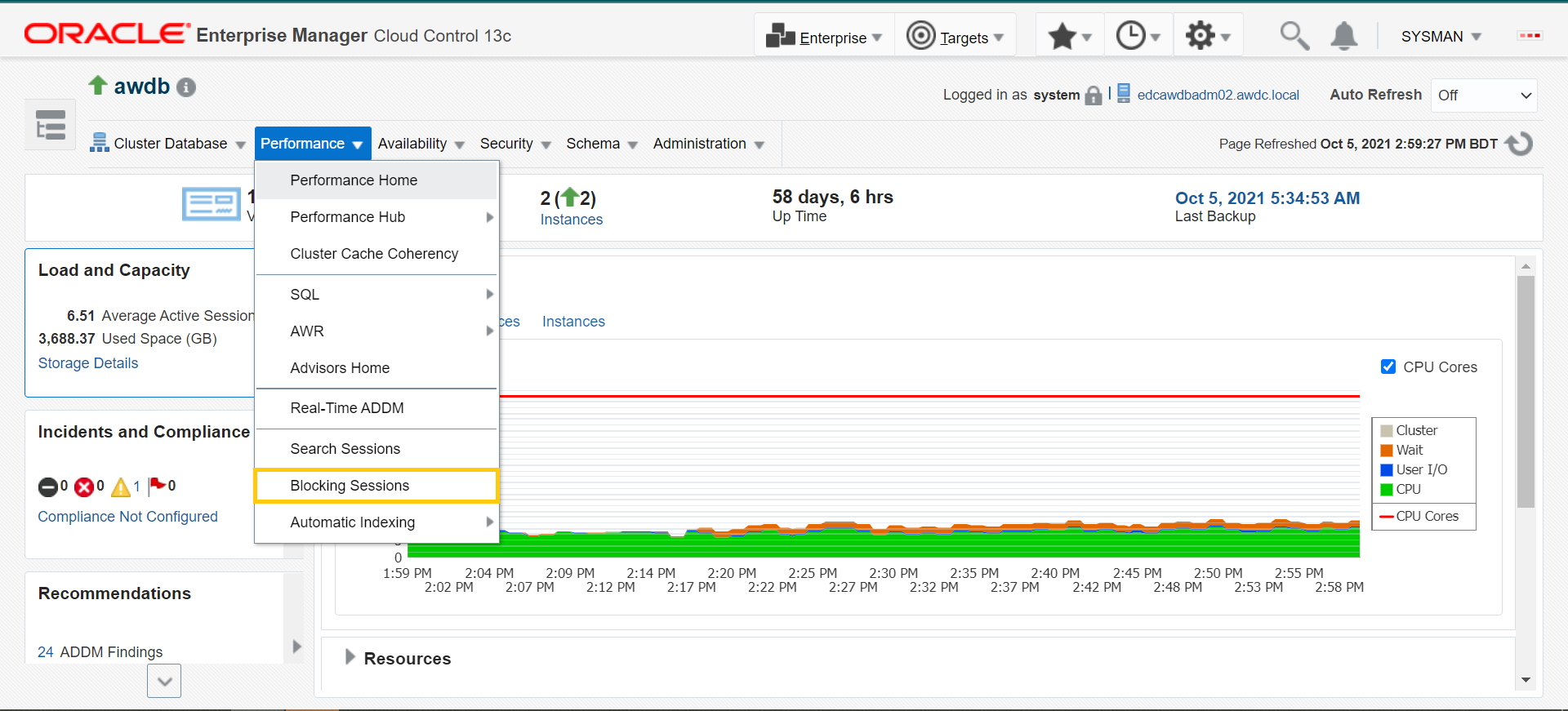Click the green arrow in instances count

pos(569,197)
